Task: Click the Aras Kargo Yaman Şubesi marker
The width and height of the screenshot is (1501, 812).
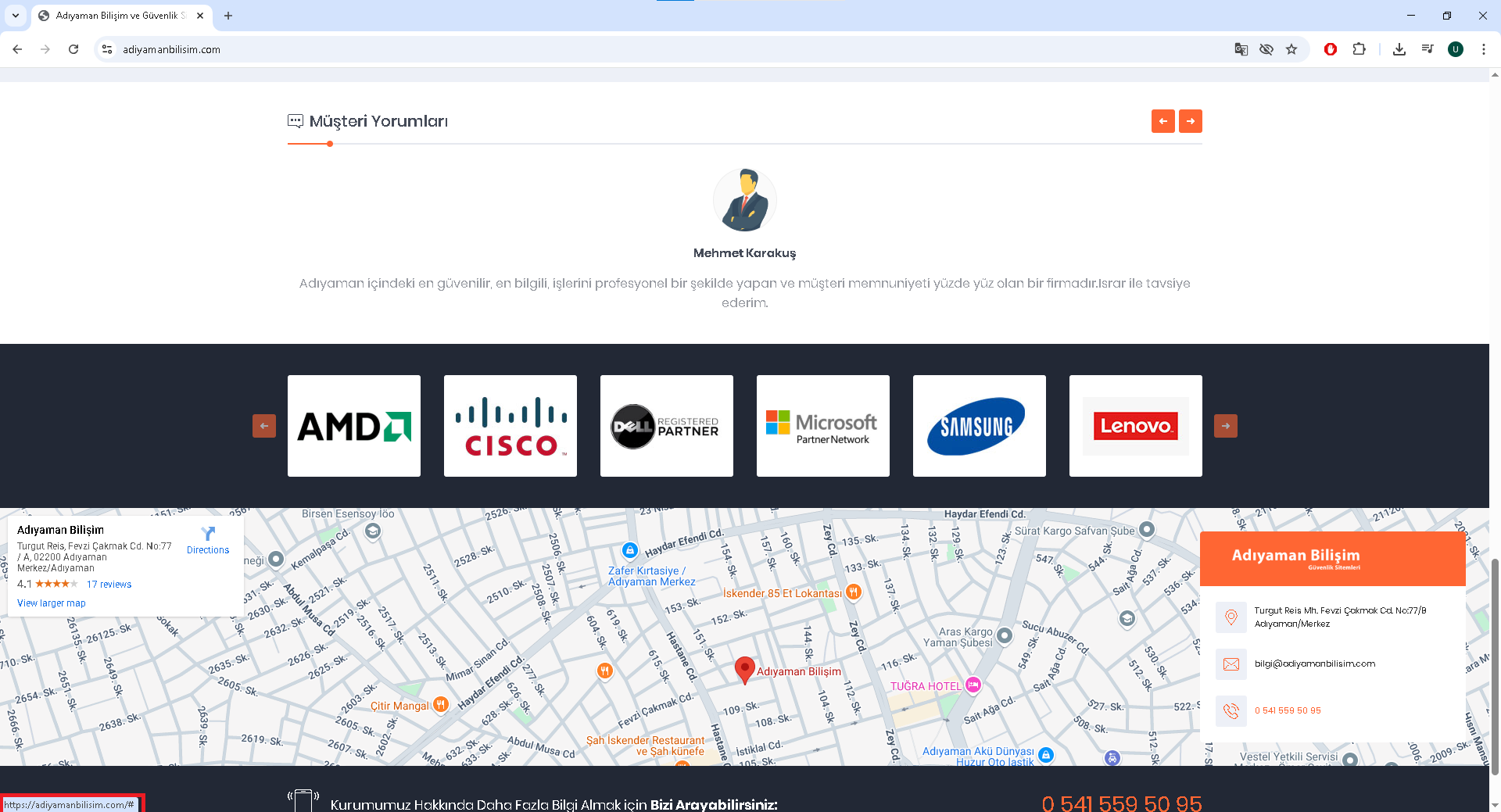Action: click(x=1005, y=635)
